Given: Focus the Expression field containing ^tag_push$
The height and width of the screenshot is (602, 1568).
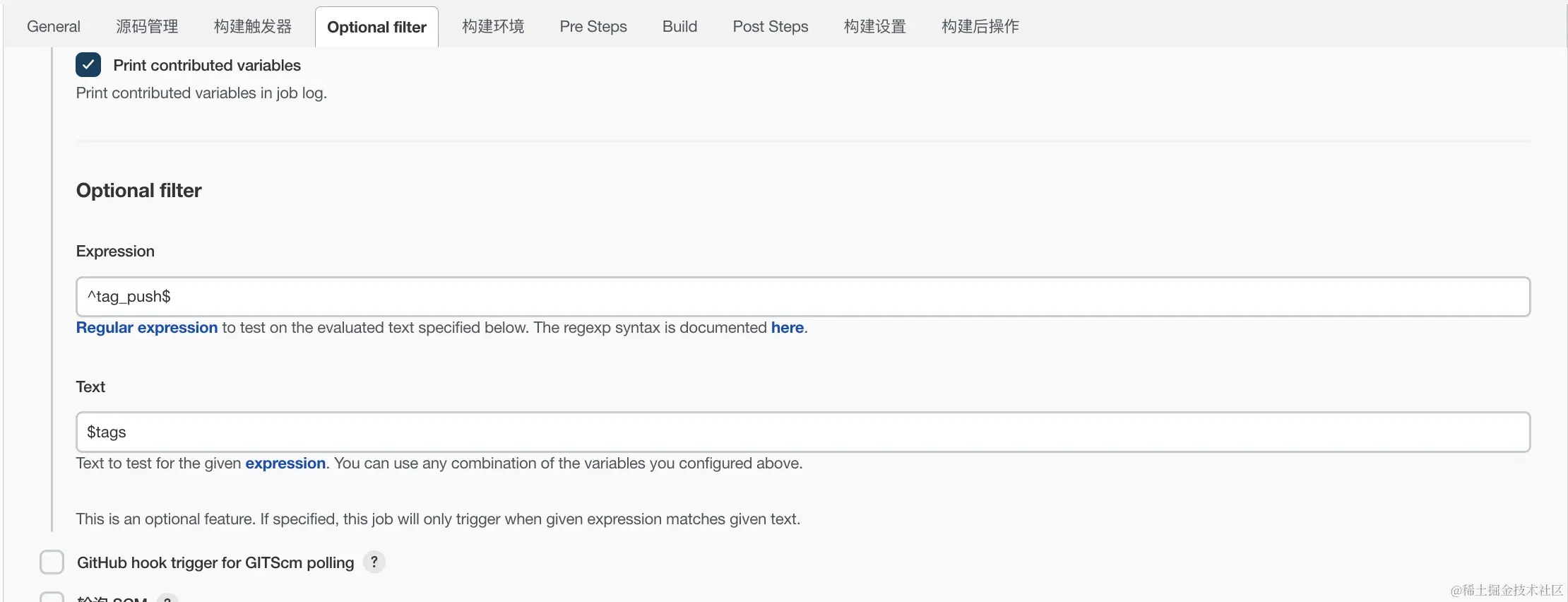Looking at the screenshot, I should click(802, 297).
